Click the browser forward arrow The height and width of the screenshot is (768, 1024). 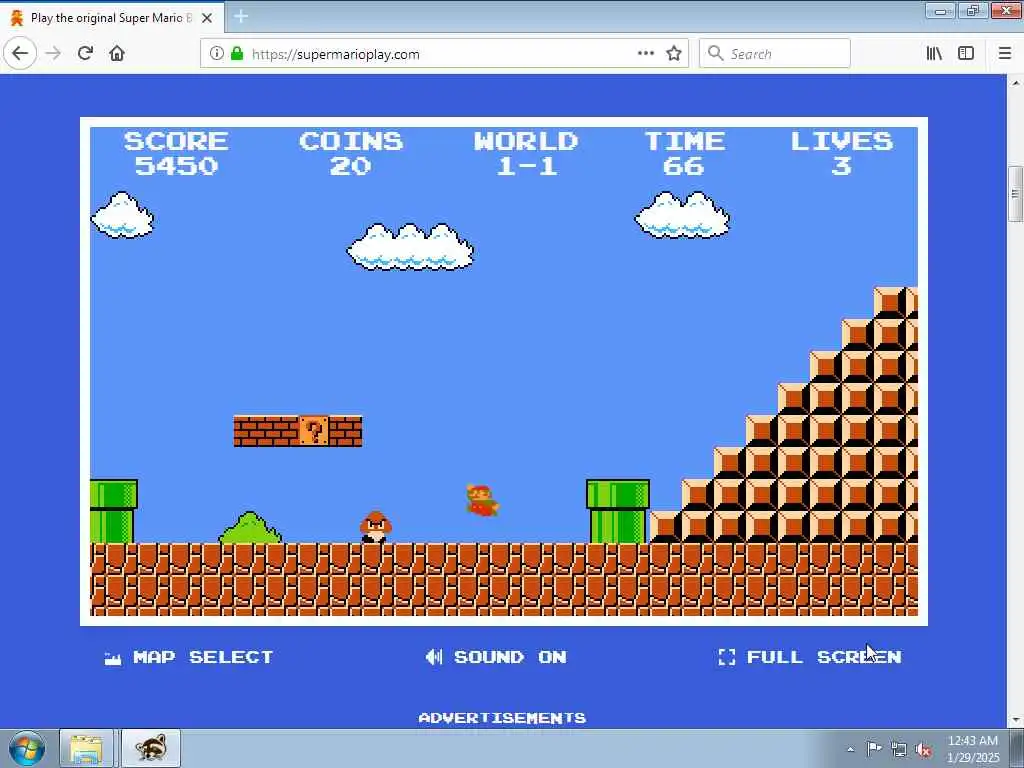(x=54, y=54)
